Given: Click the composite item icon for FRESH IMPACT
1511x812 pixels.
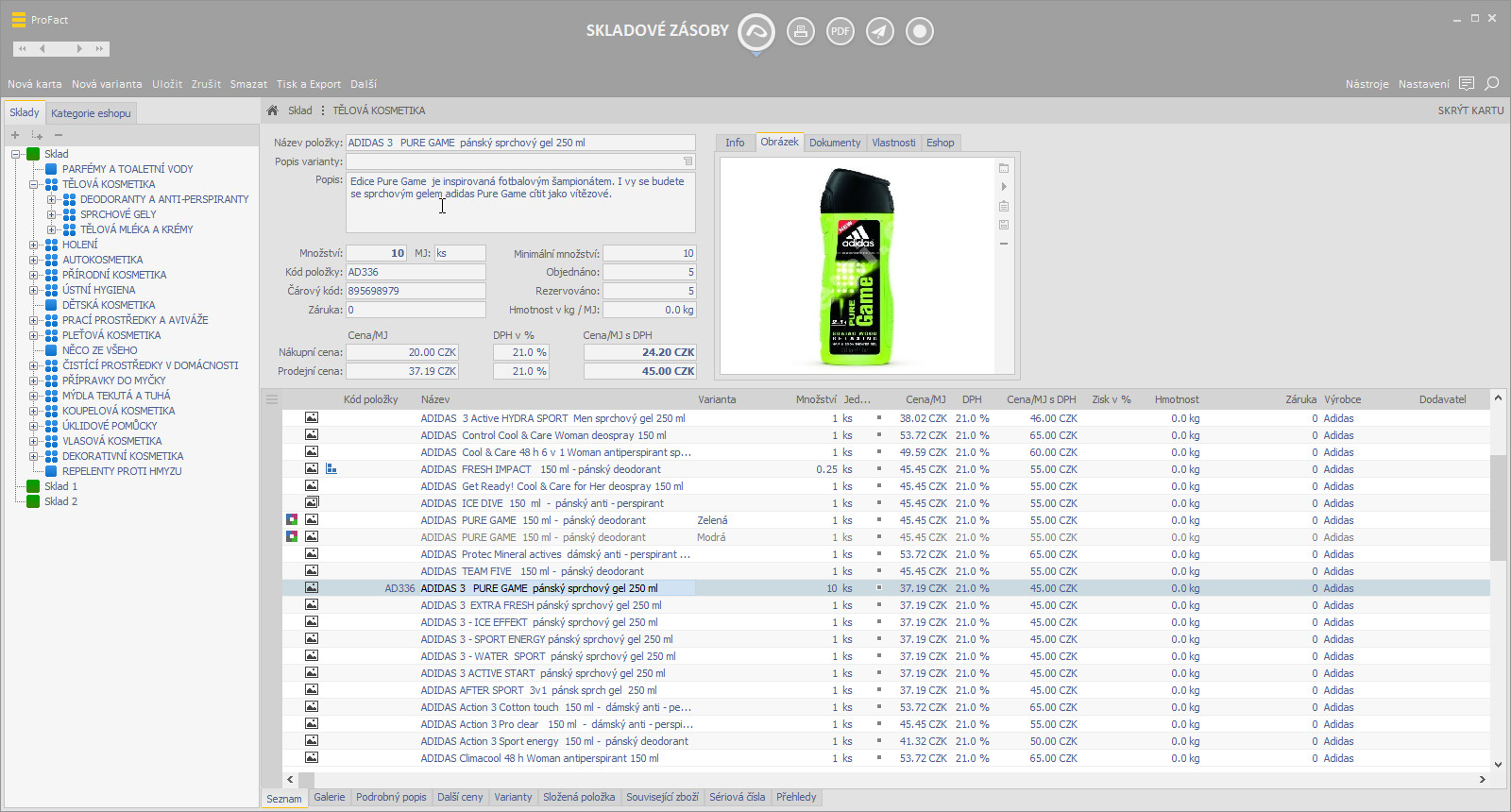Looking at the screenshot, I should point(331,468).
